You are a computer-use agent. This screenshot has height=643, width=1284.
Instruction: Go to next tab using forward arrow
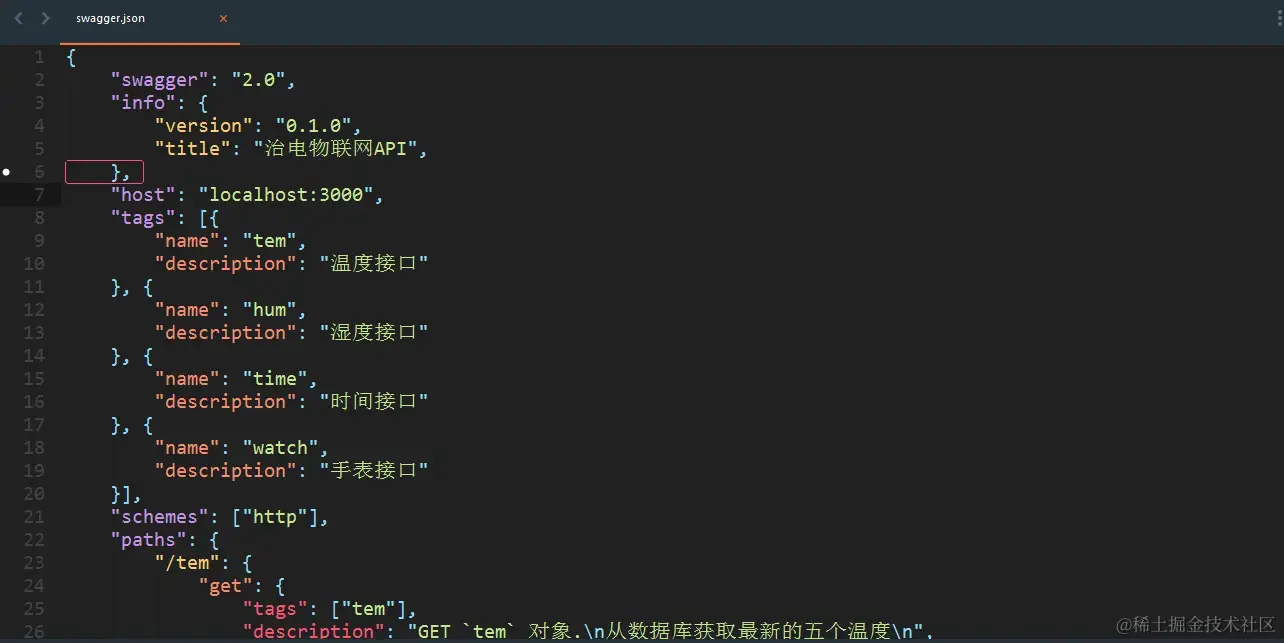pos(45,18)
